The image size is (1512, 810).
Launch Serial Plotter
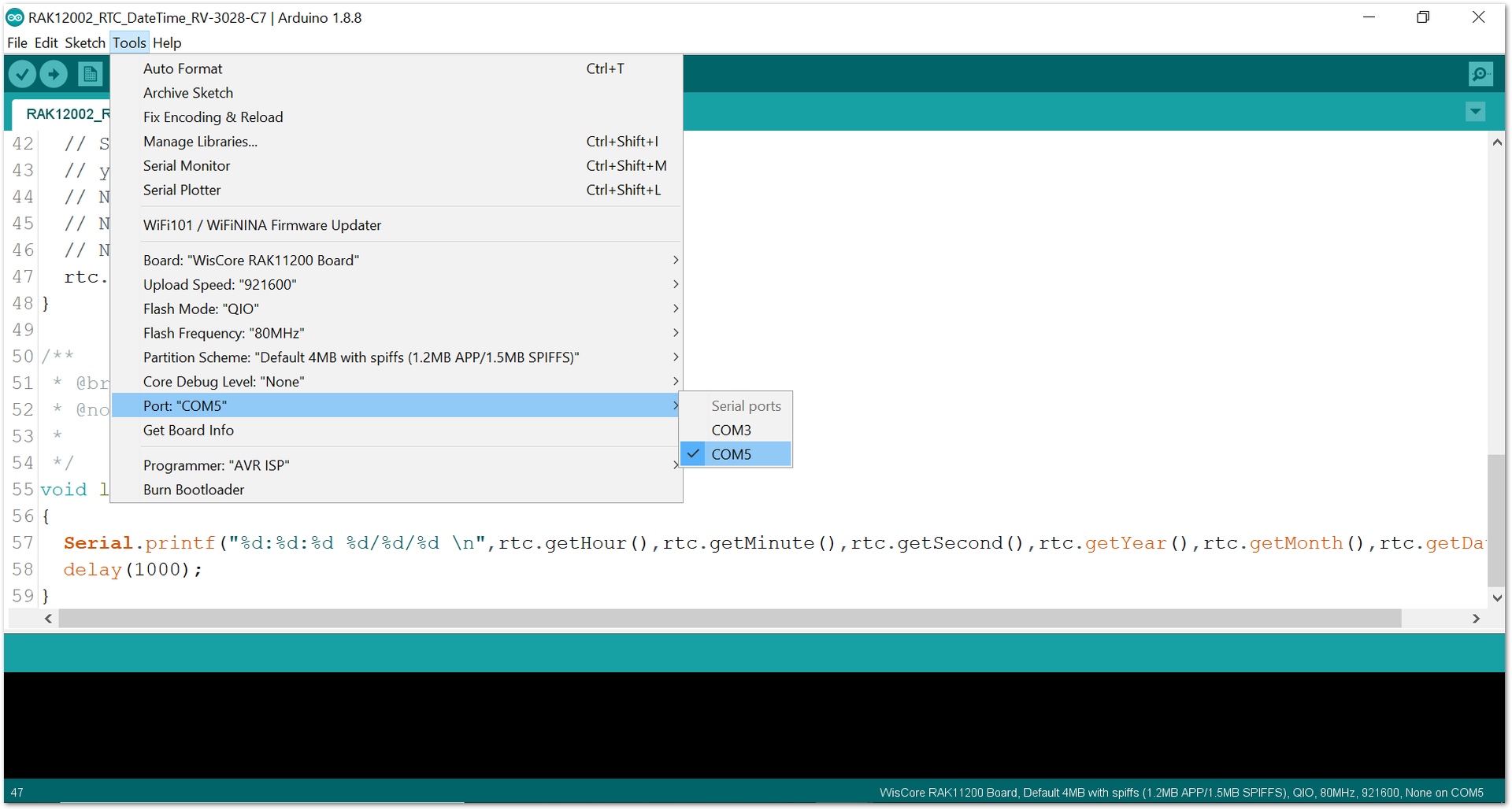(396, 190)
